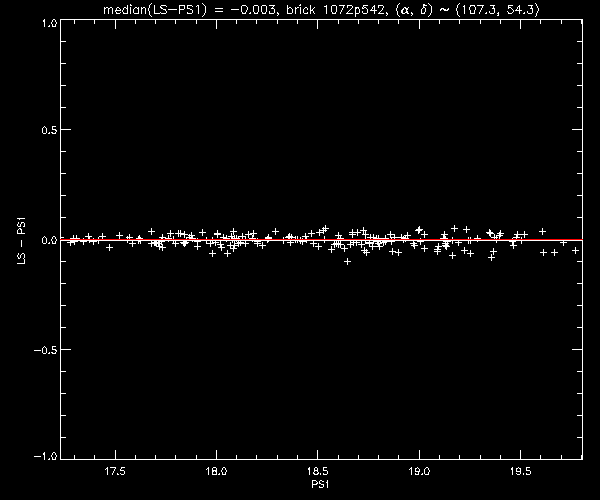Click y-axis tick label 1.0

[x=49, y=23]
